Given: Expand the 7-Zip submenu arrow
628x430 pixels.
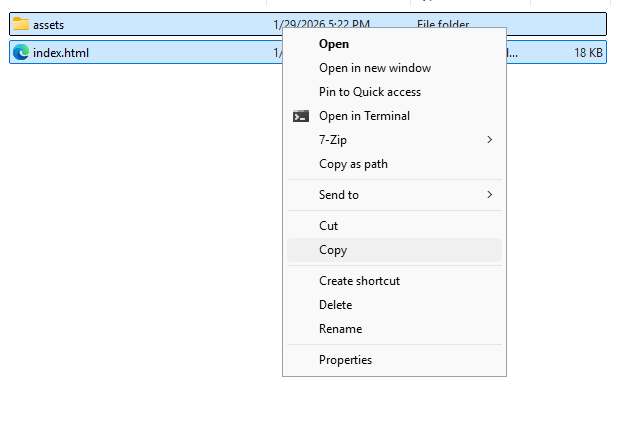Looking at the screenshot, I should click(489, 140).
